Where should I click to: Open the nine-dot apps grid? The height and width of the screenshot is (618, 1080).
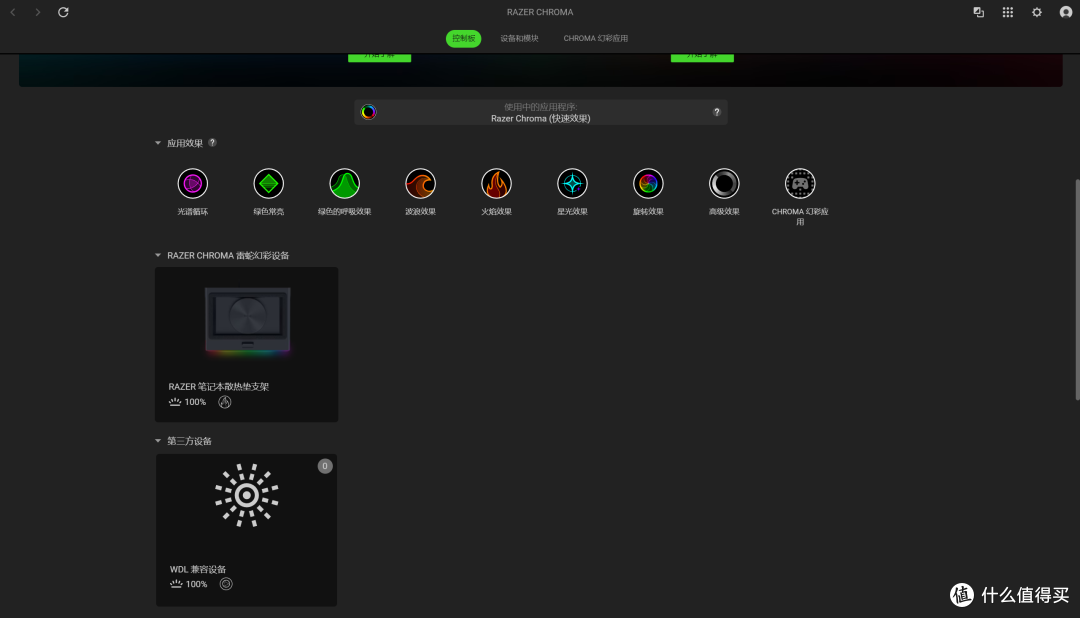coord(1008,12)
